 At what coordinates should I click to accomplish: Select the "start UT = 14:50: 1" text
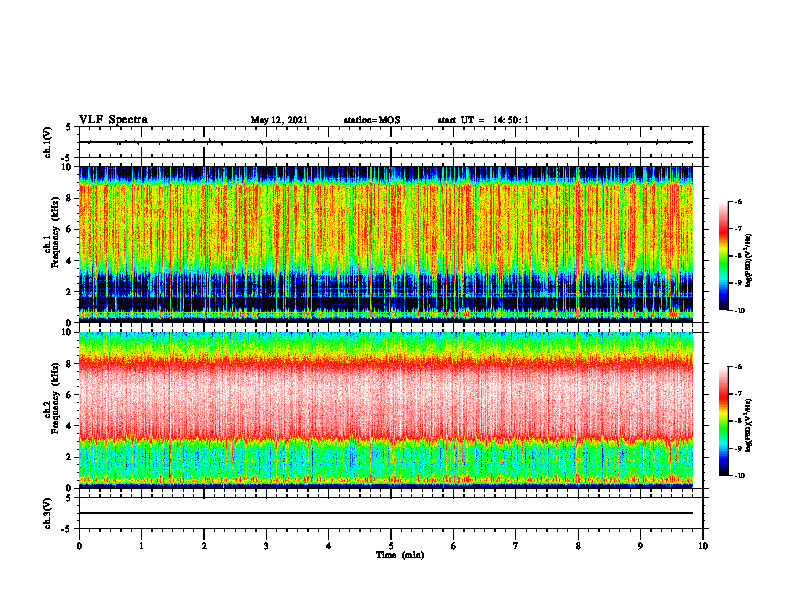click(483, 120)
